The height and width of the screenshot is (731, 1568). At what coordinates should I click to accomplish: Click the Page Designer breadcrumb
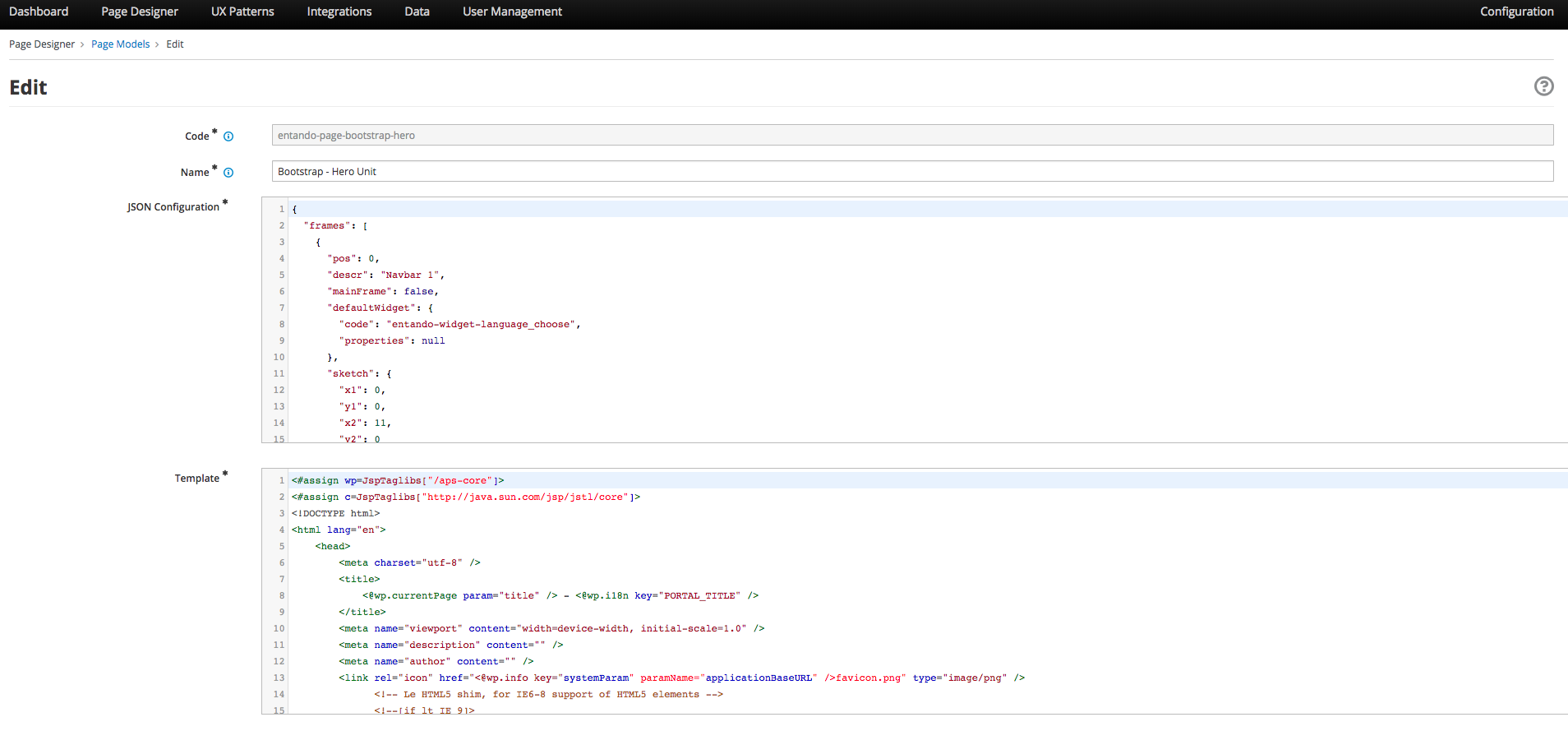coord(42,44)
